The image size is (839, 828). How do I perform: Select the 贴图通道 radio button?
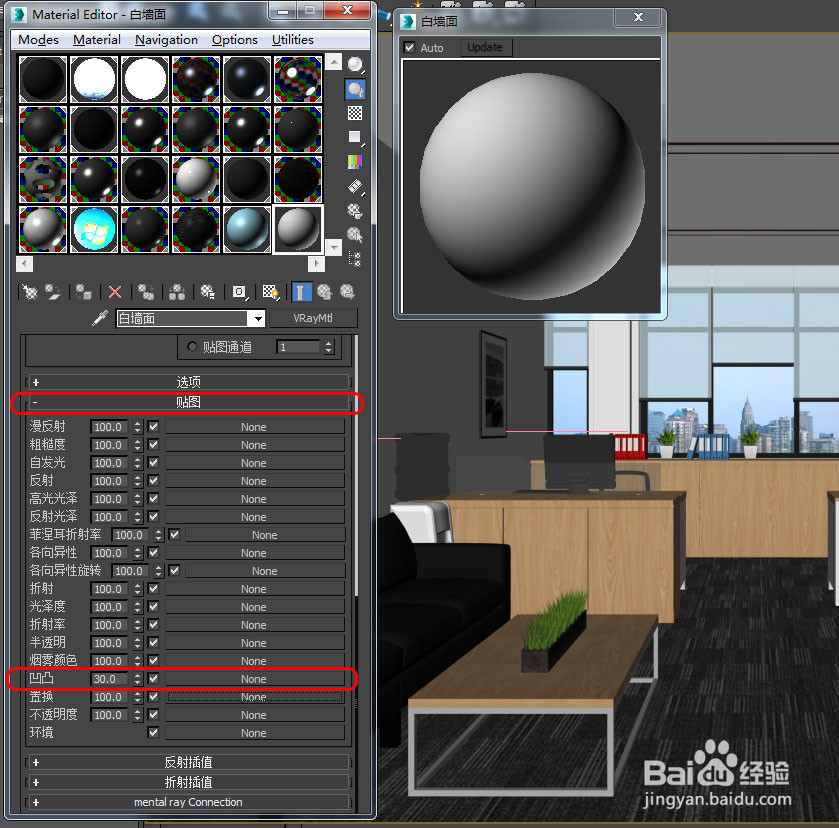192,346
